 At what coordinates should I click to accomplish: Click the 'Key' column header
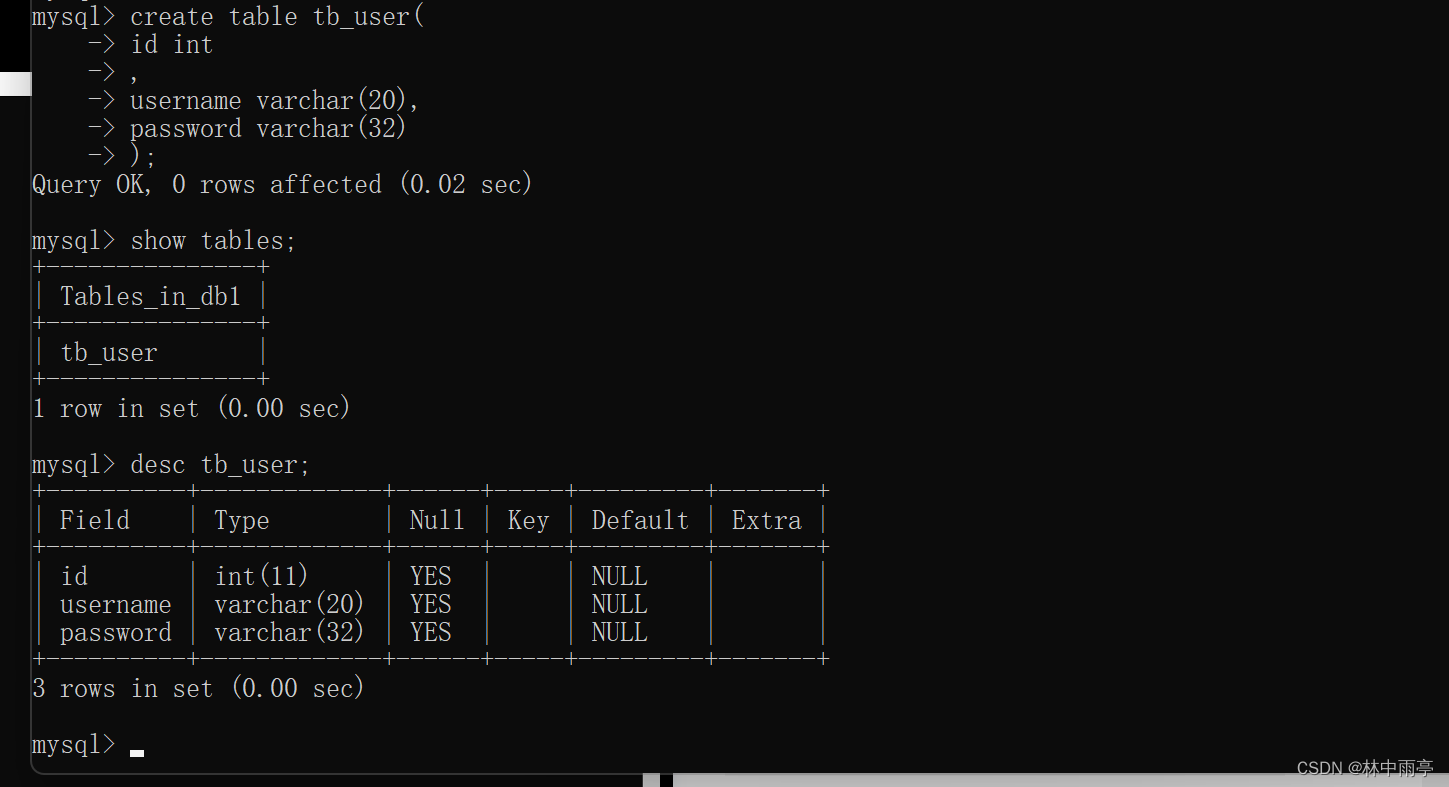[x=528, y=521]
